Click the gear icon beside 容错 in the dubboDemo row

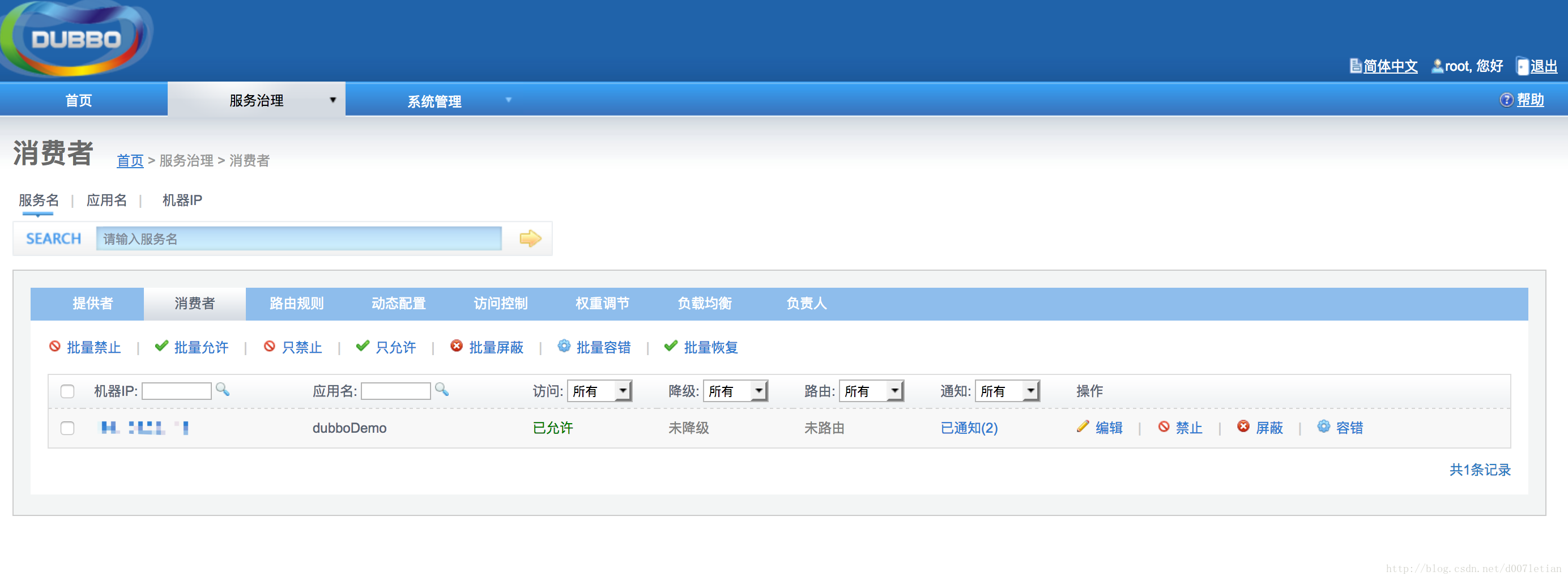(x=1324, y=427)
